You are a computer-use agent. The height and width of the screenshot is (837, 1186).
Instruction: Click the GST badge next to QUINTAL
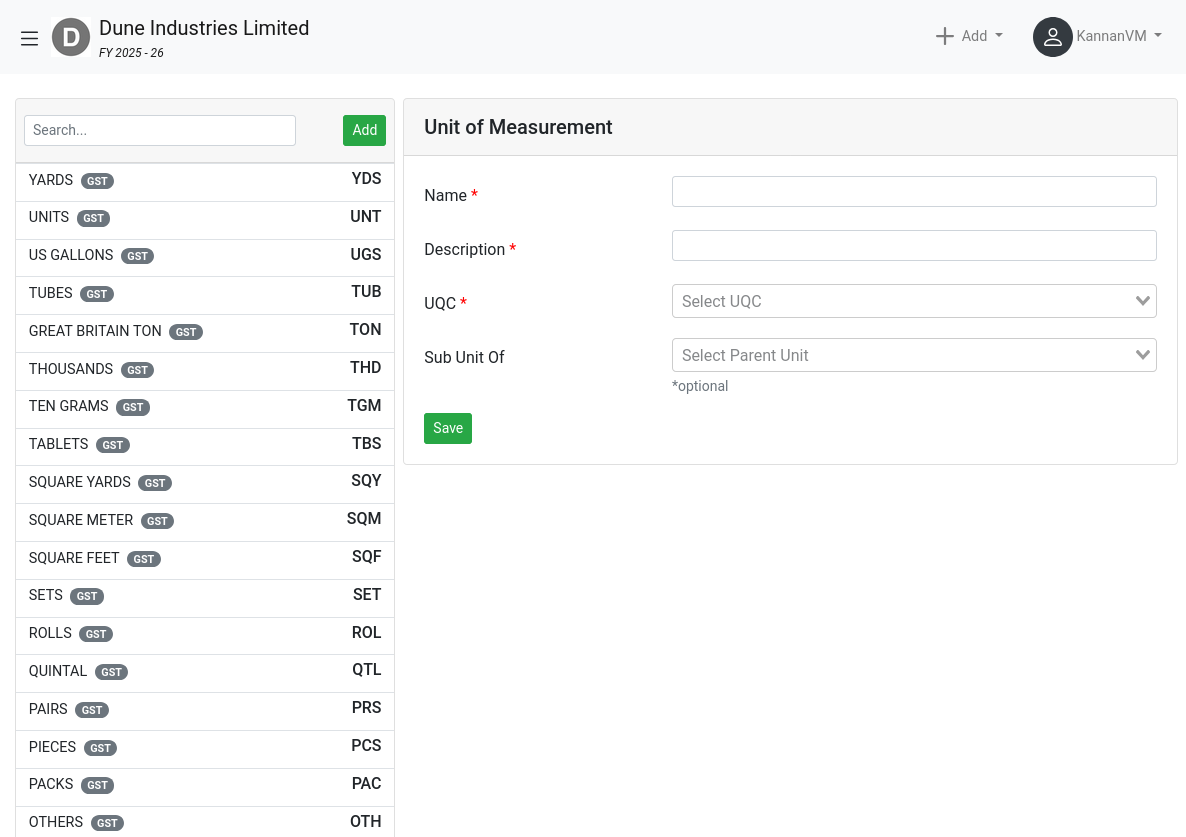click(111, 672)
